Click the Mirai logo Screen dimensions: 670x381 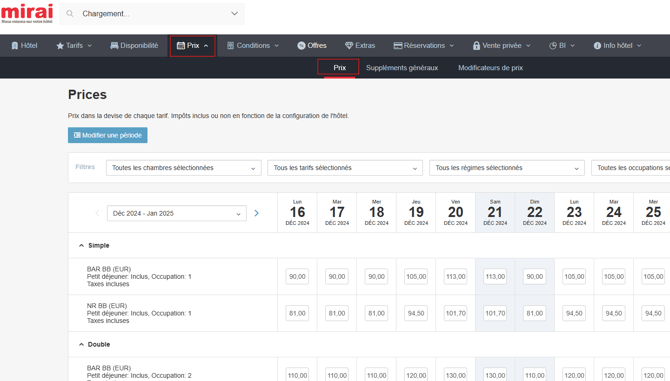pyautogui.click(x=27, y=14)
